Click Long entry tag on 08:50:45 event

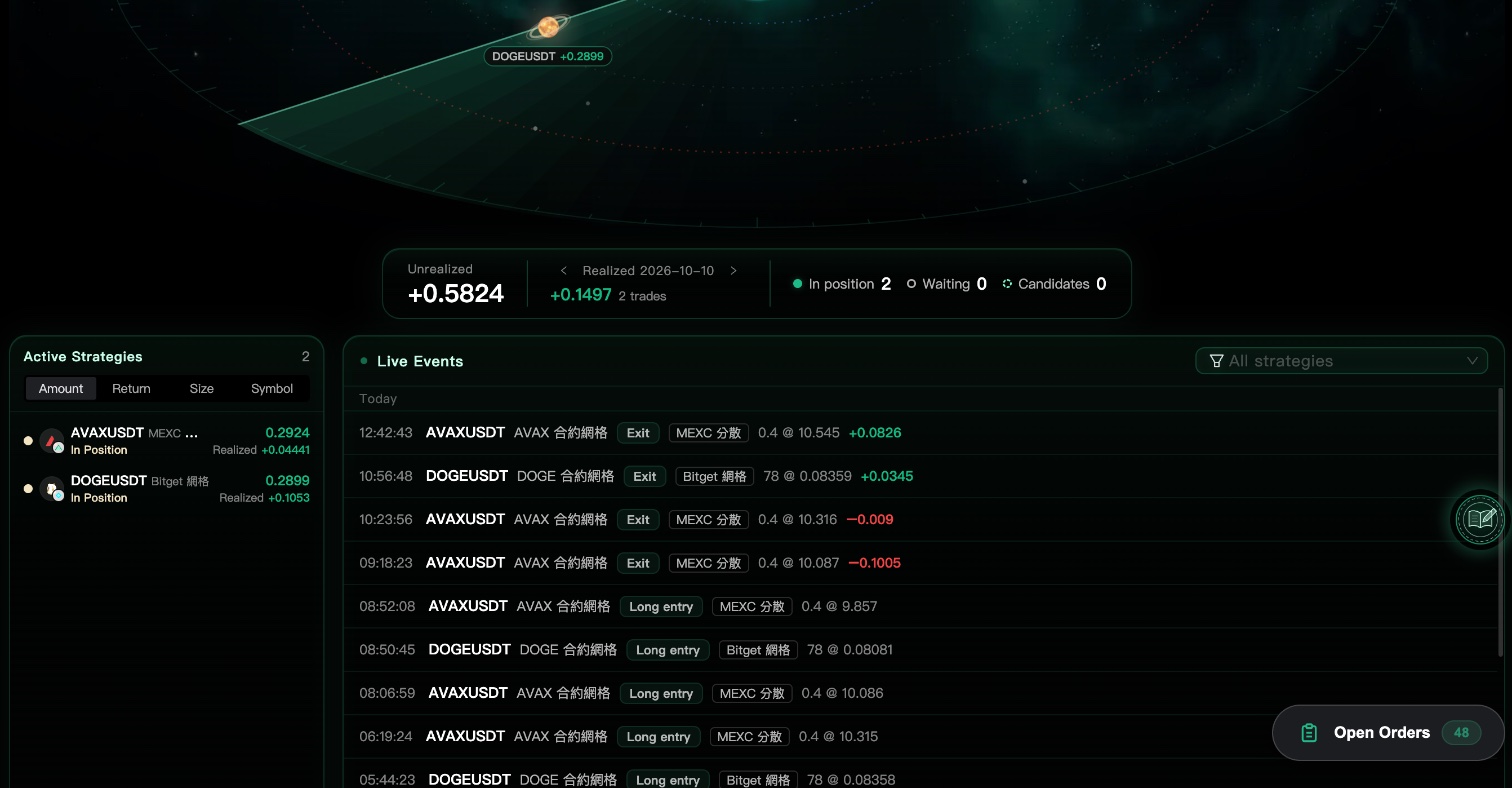click(668, 650)
